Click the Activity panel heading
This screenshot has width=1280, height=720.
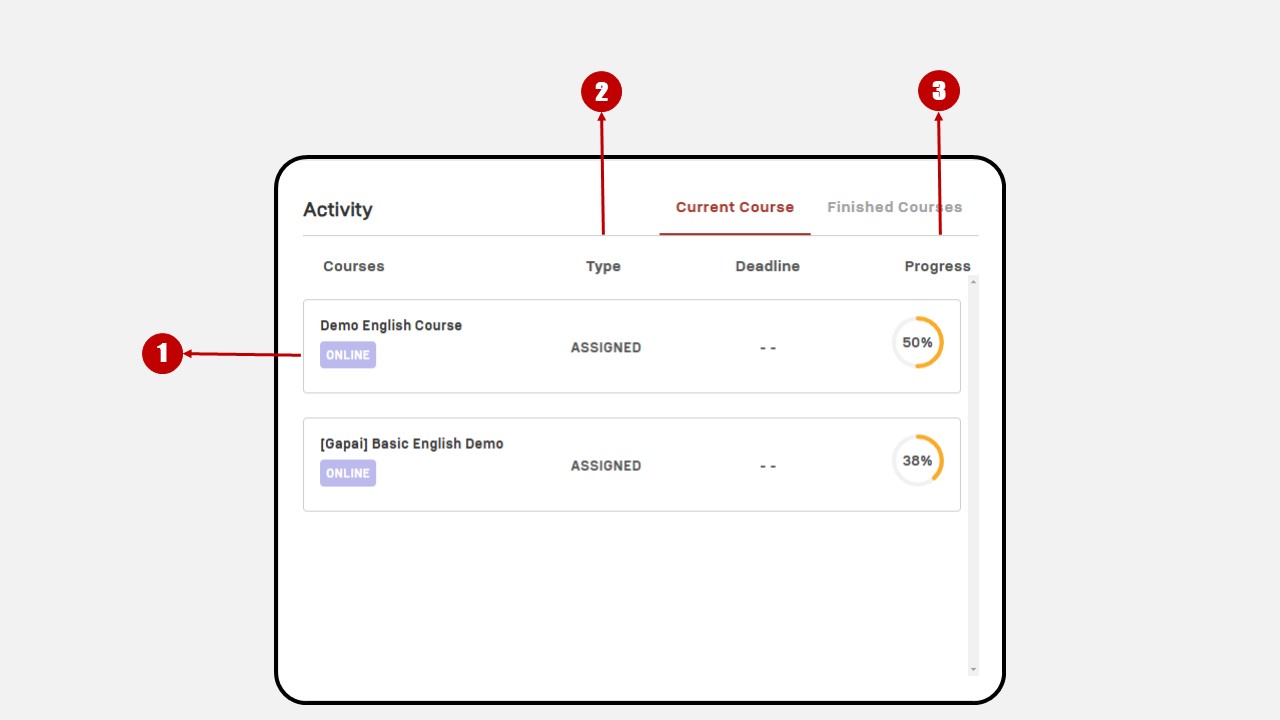pos(338,209)
